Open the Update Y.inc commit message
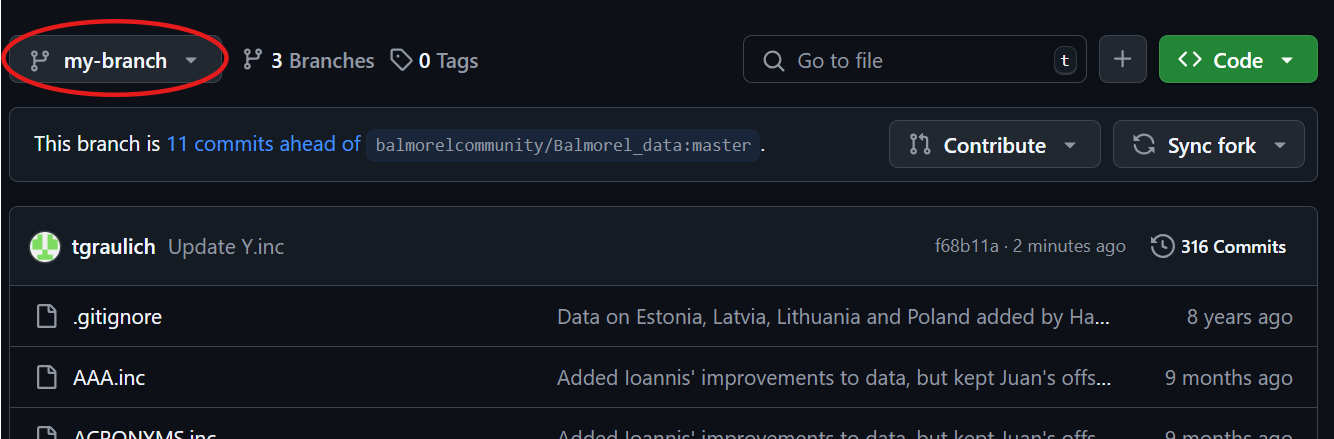Viewport: 1334px width, 439px height. point(226,247)
